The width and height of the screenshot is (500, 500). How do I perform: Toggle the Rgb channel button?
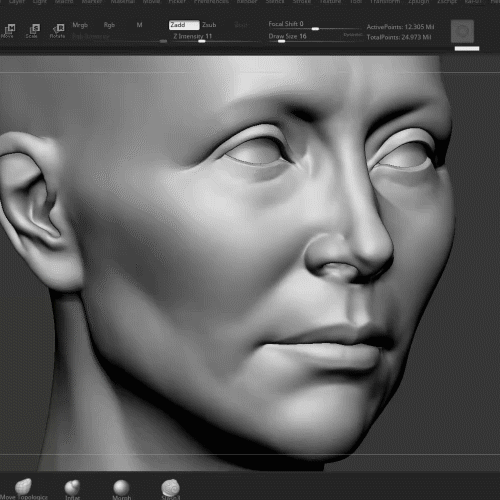[109, 25]
